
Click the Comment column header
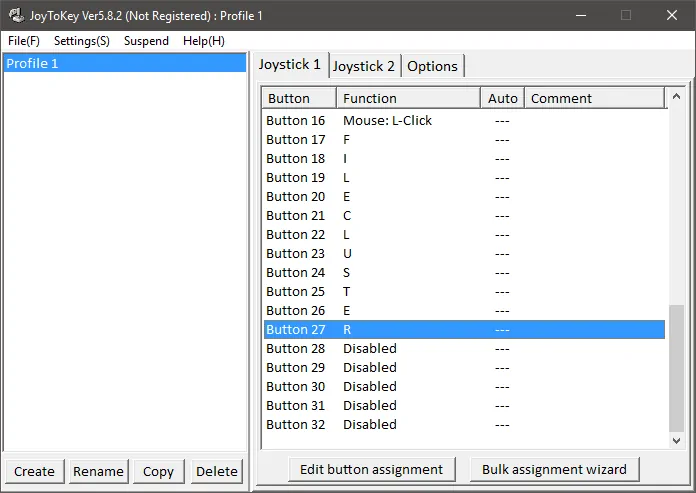coord(595,98)
